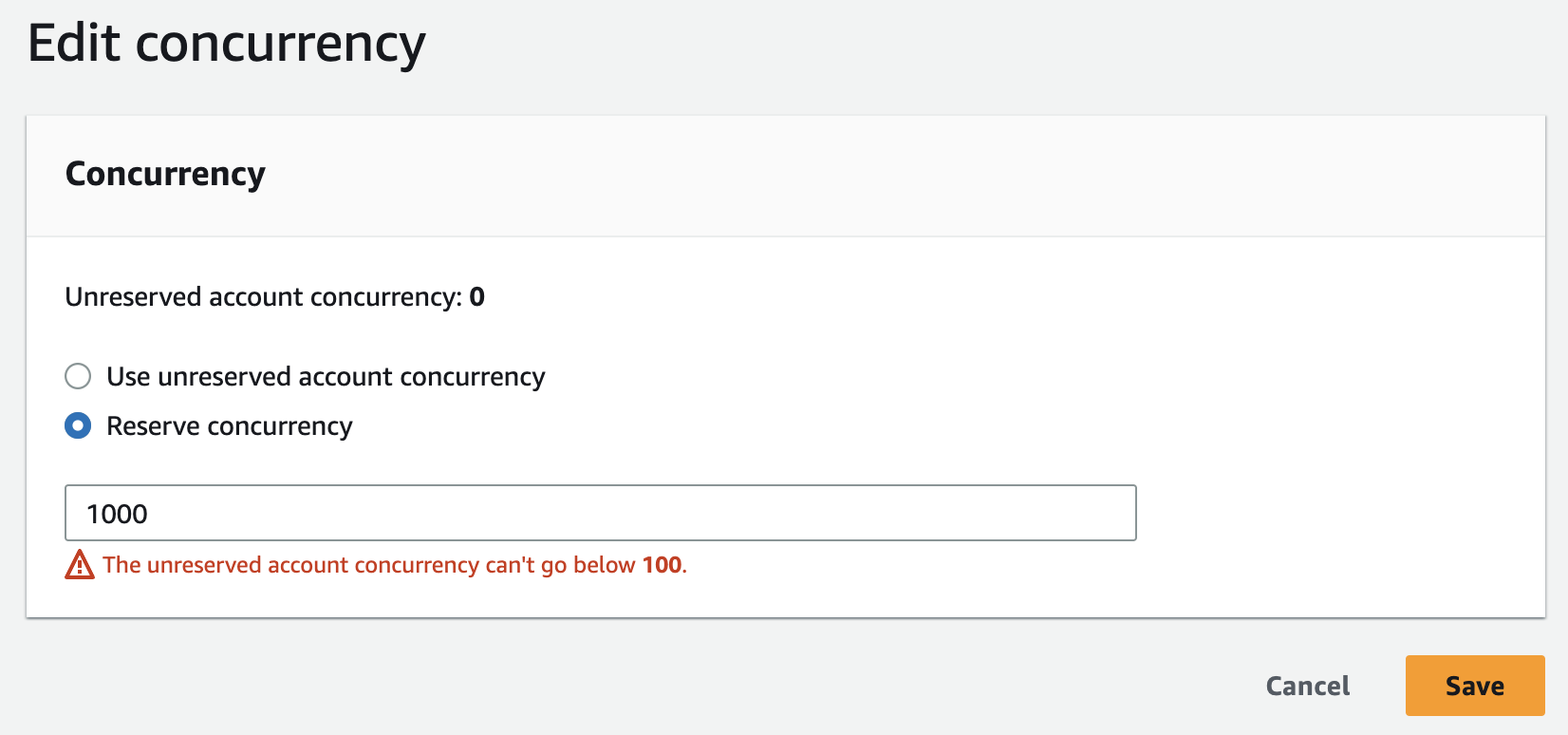Click empty right end of concurrency input

pyautogui.click(x=1044, y=513)
